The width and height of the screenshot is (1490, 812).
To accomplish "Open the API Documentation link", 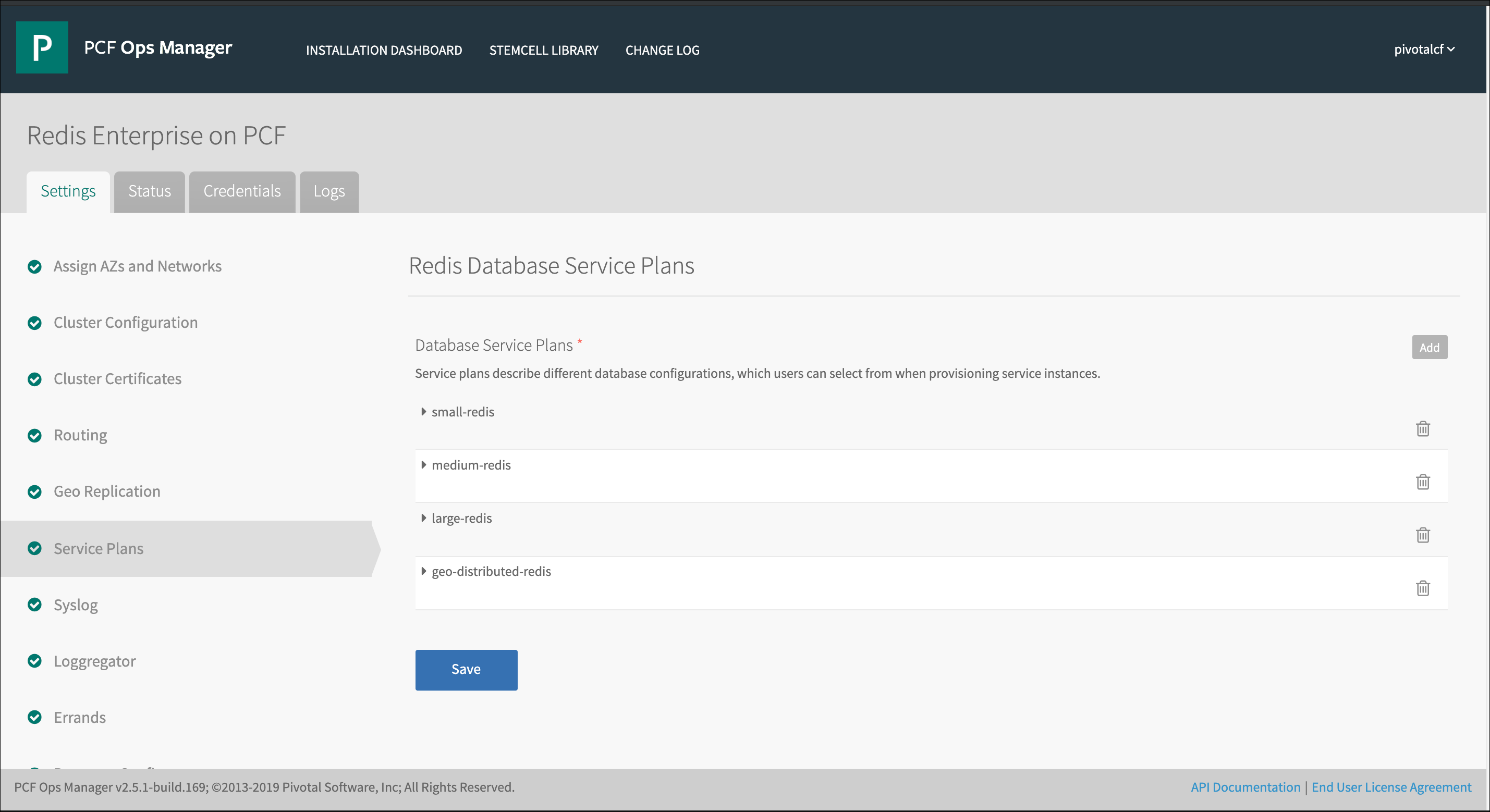I will click(1245, 787).
